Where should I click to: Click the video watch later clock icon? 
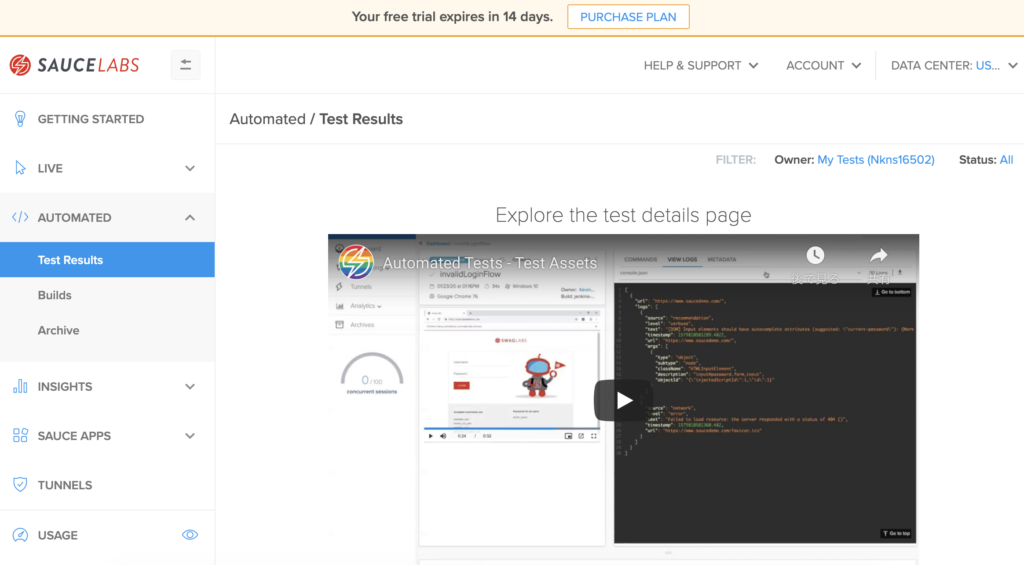pos(815,255)
